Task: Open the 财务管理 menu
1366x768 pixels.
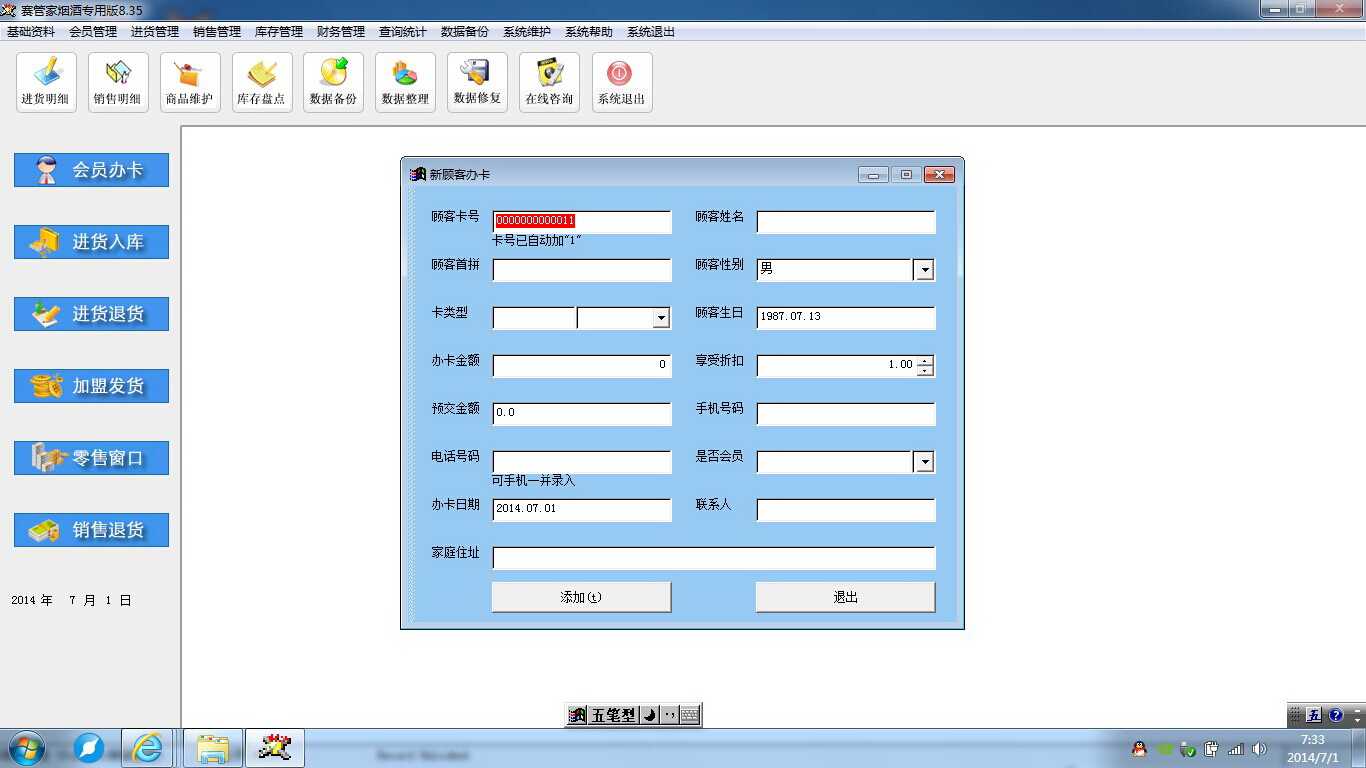Action: [x=341, y=32]
